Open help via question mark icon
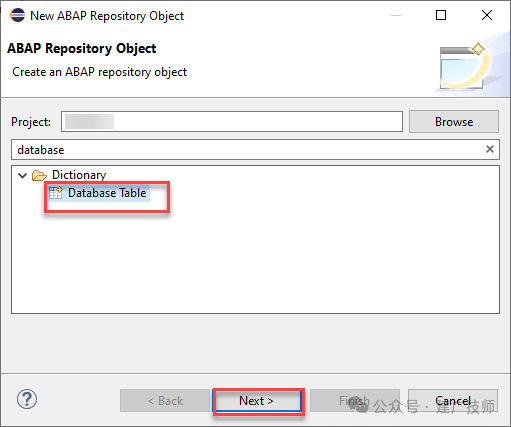 27,399
